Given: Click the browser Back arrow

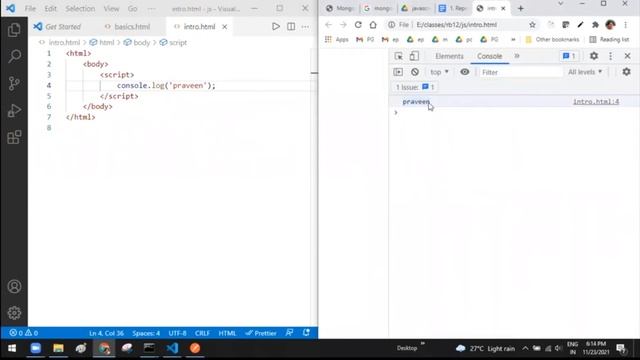Looking at the screenshot, I should coord(329,25).
